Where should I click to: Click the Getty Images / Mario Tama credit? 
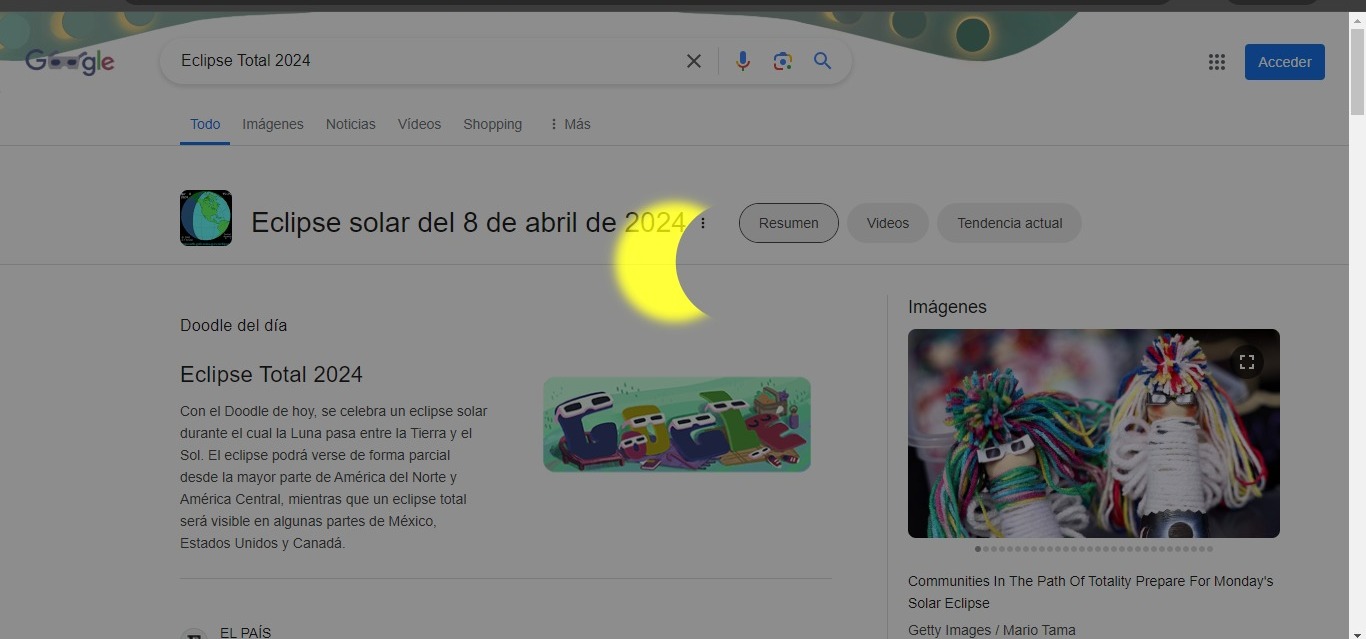tap(991, 630)
